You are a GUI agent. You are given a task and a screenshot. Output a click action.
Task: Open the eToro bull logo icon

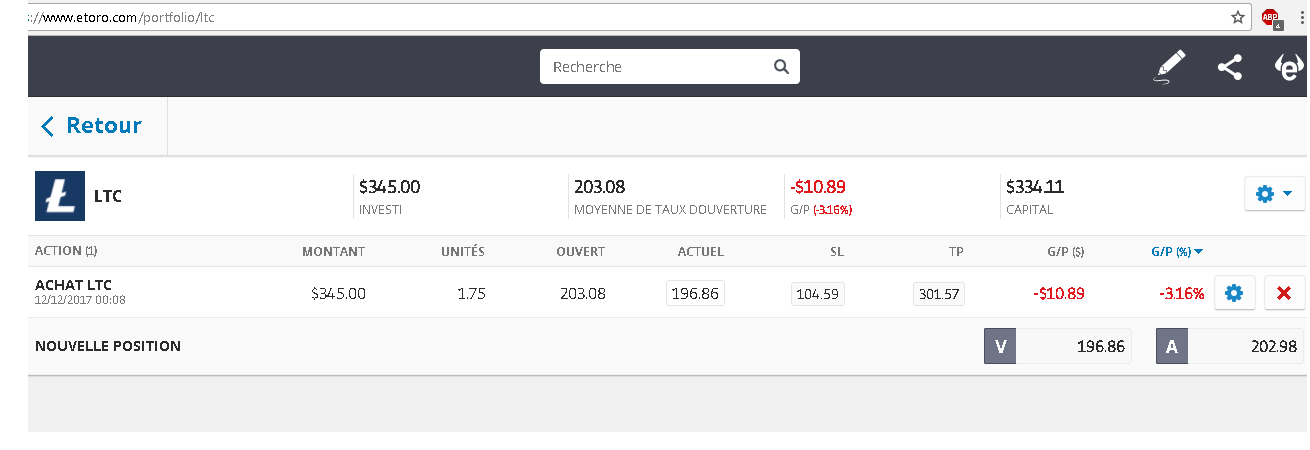pos(1289,67)
